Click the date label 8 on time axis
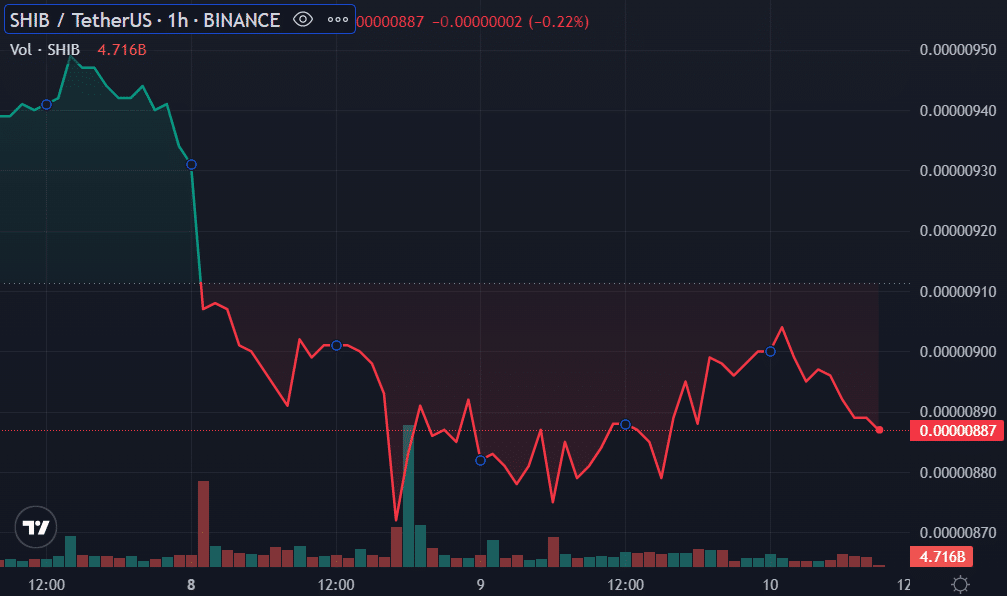1007x596 pixels. 191,584
